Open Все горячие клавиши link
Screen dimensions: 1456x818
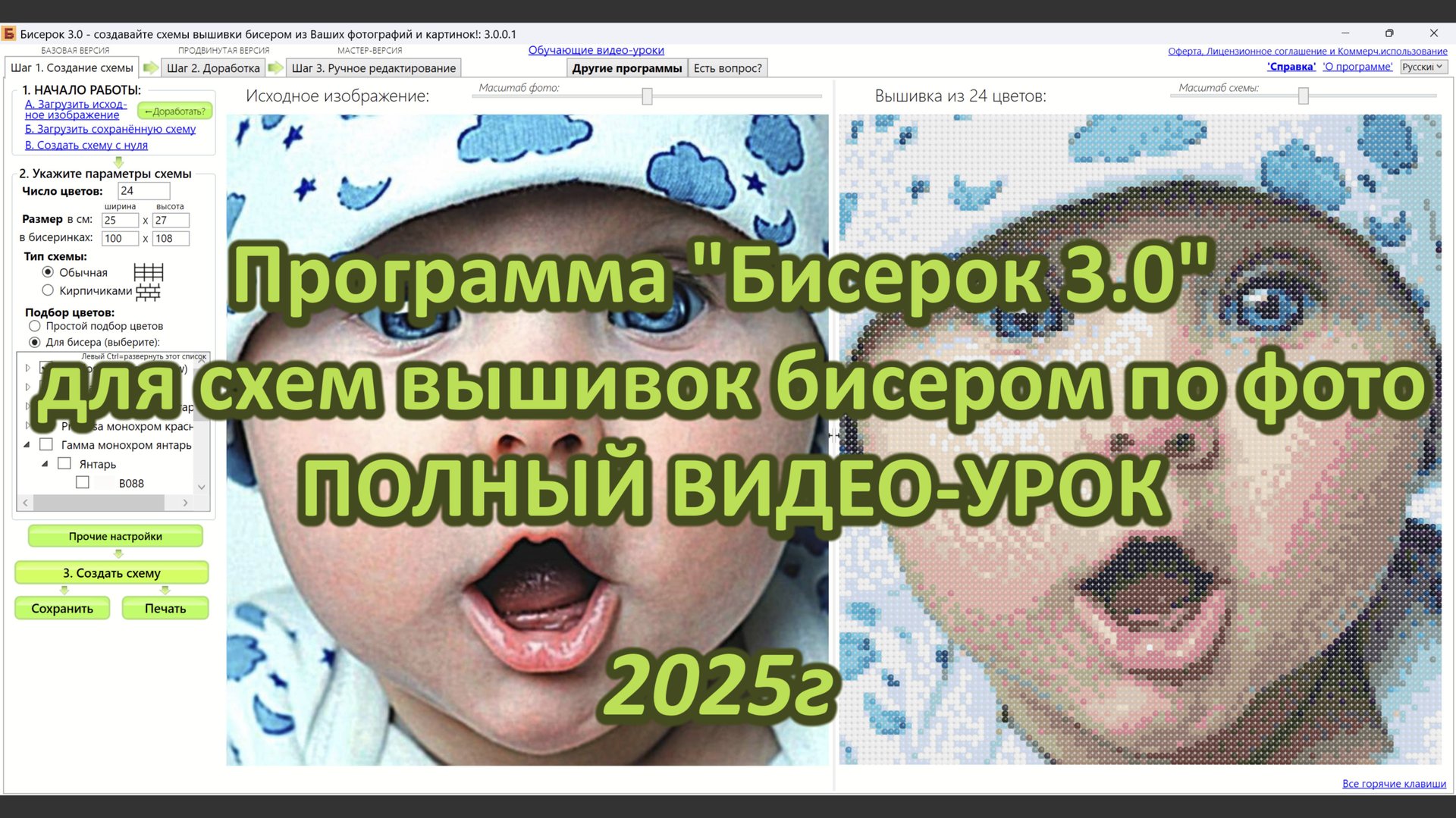[1394, 784]
